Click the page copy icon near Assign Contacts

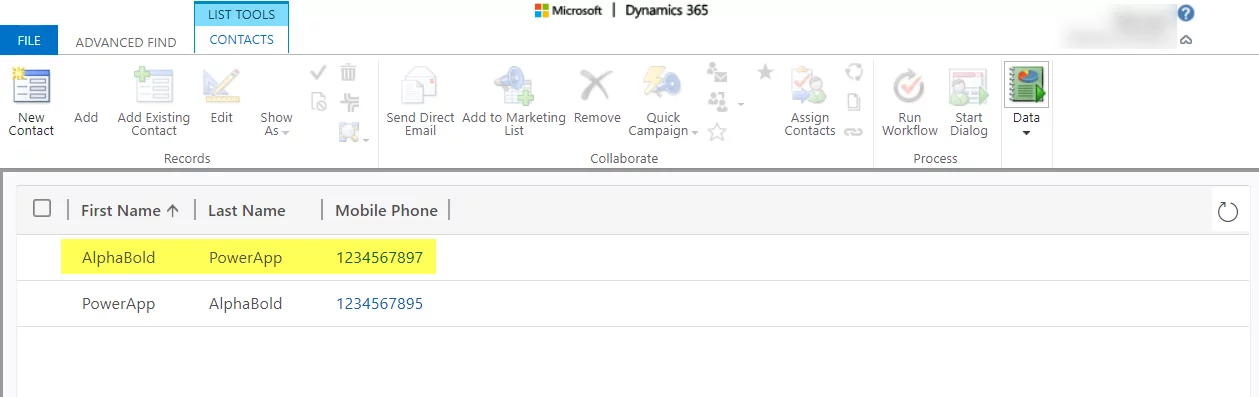(853, 101)
